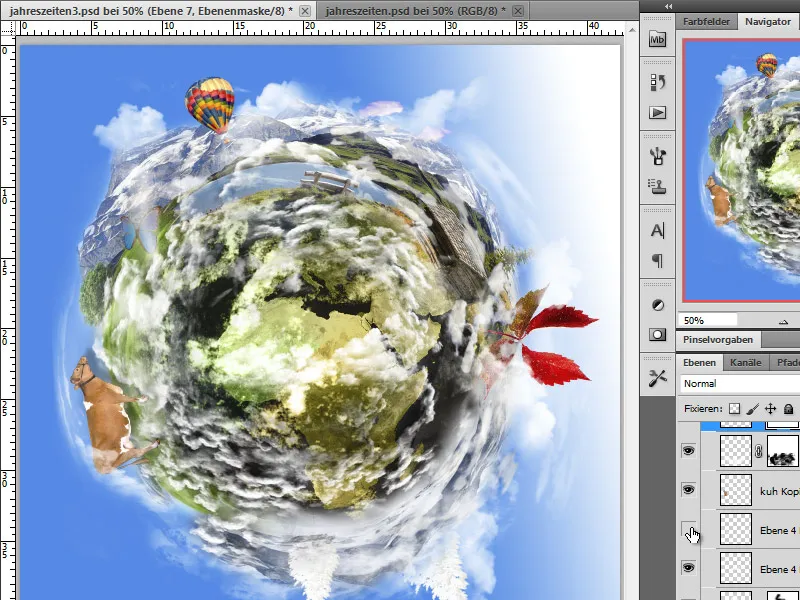Lock layer position with move icon

[770, 409]
